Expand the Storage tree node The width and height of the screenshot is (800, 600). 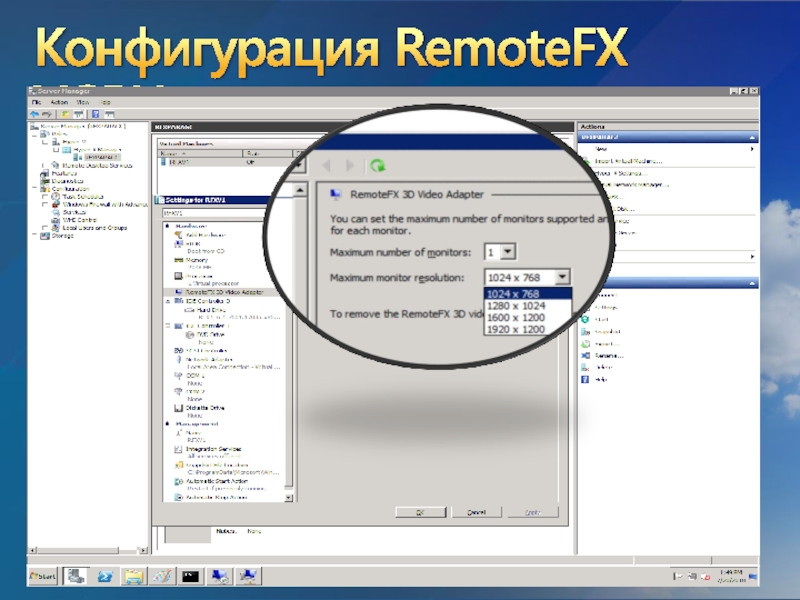(35, 236)
